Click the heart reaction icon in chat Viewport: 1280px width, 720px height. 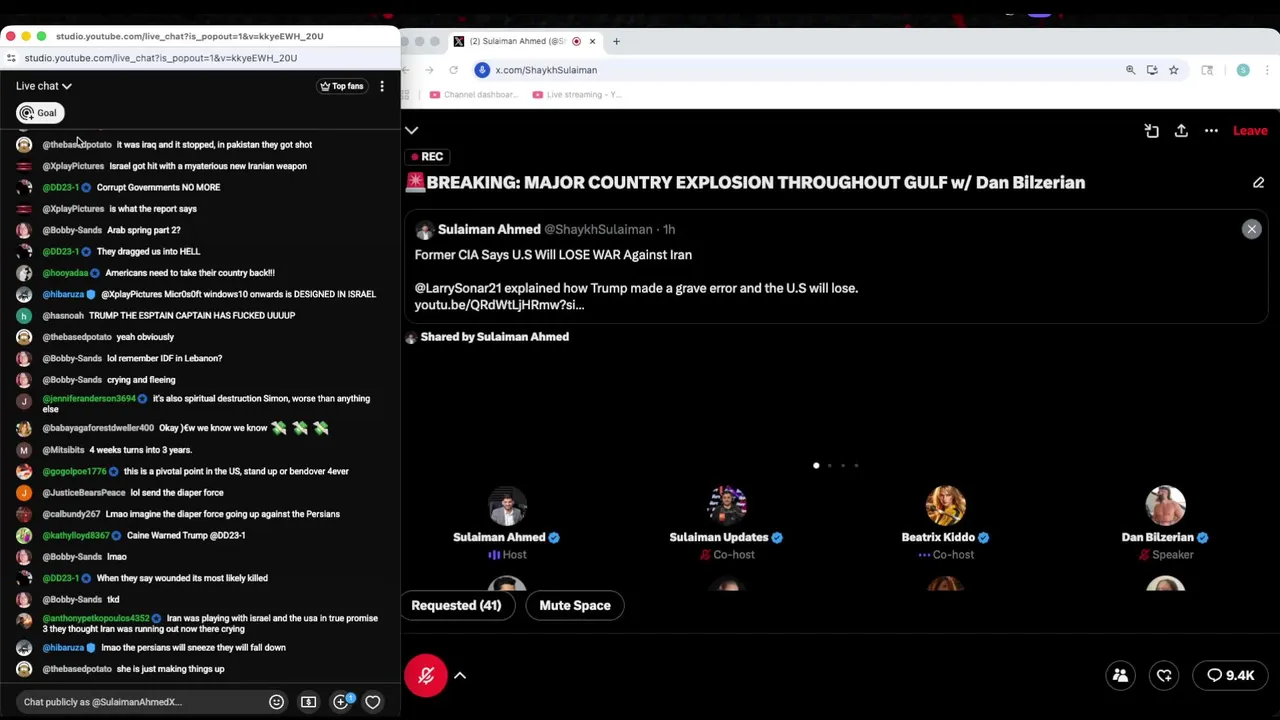tap(372, 702)
